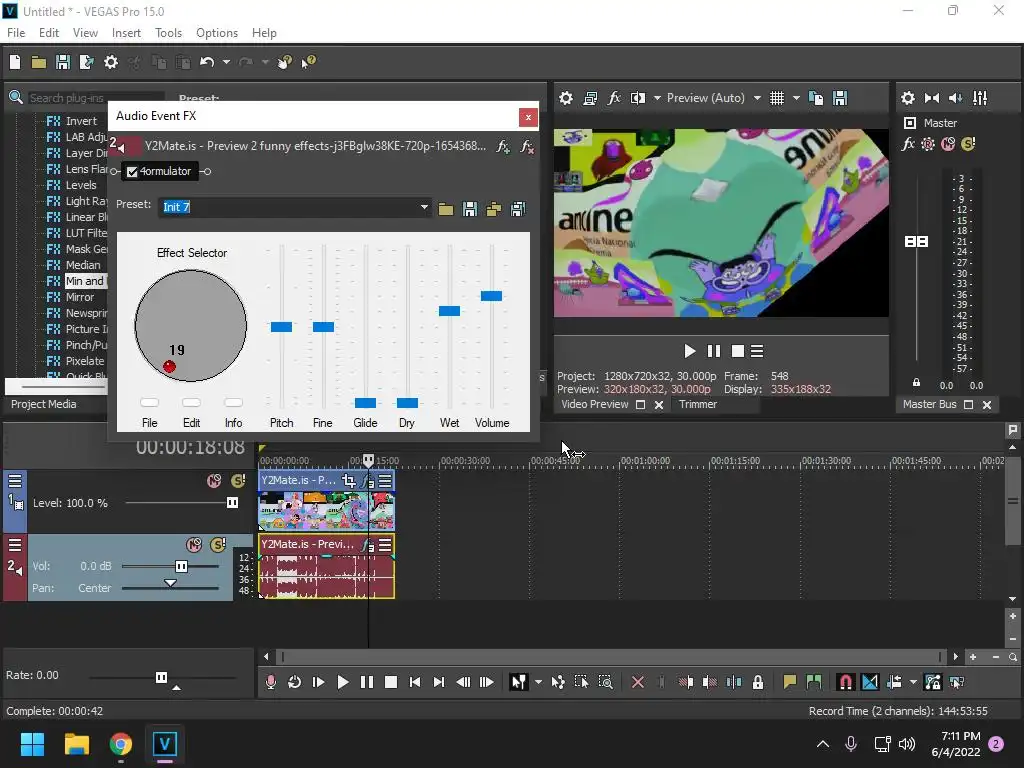Open Google Chrome from the taskbar
The width and height of the screenshot is (1024, 768).
[x=121, y=744]
